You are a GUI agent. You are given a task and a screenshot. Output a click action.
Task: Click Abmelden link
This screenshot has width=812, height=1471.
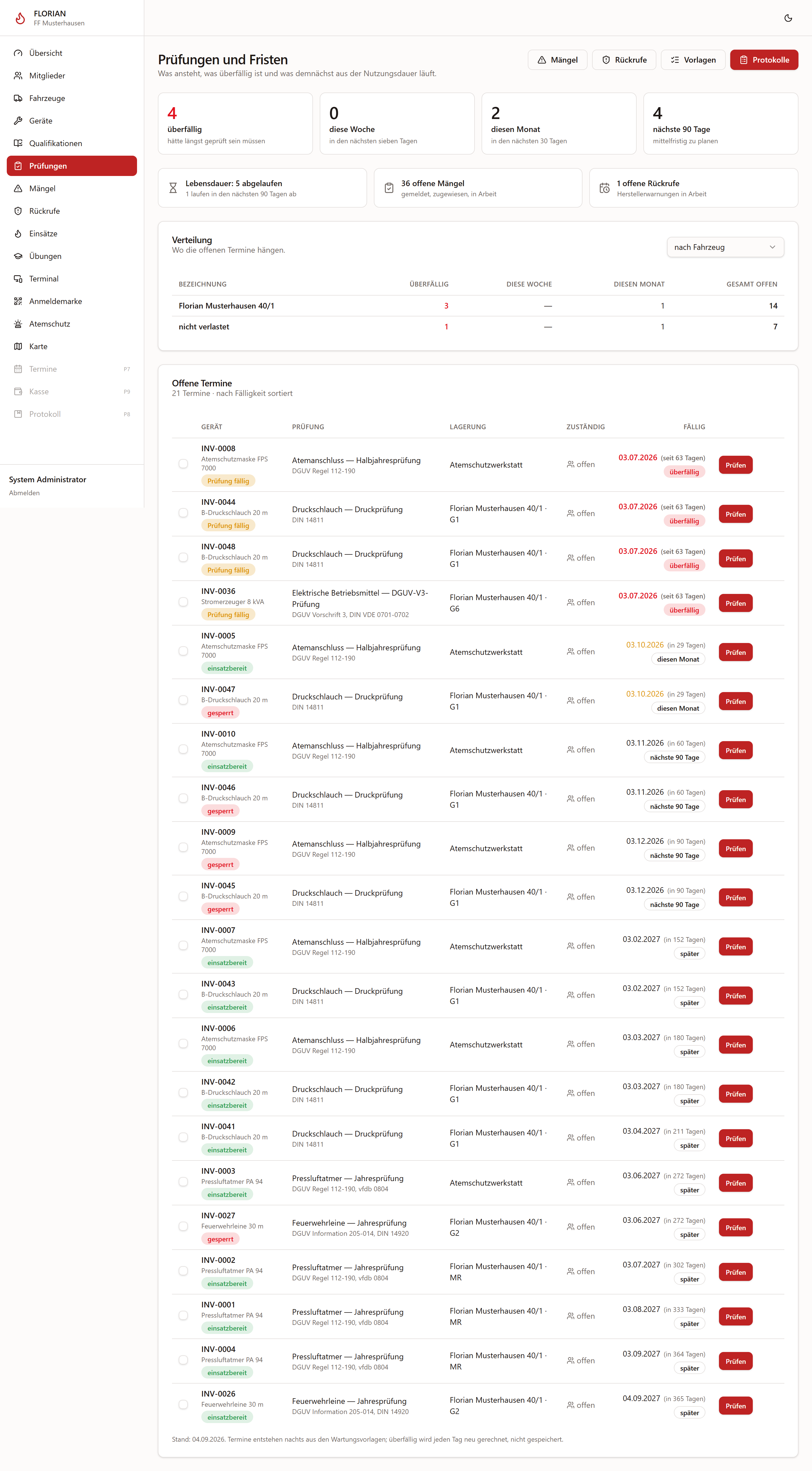(25, 493)
